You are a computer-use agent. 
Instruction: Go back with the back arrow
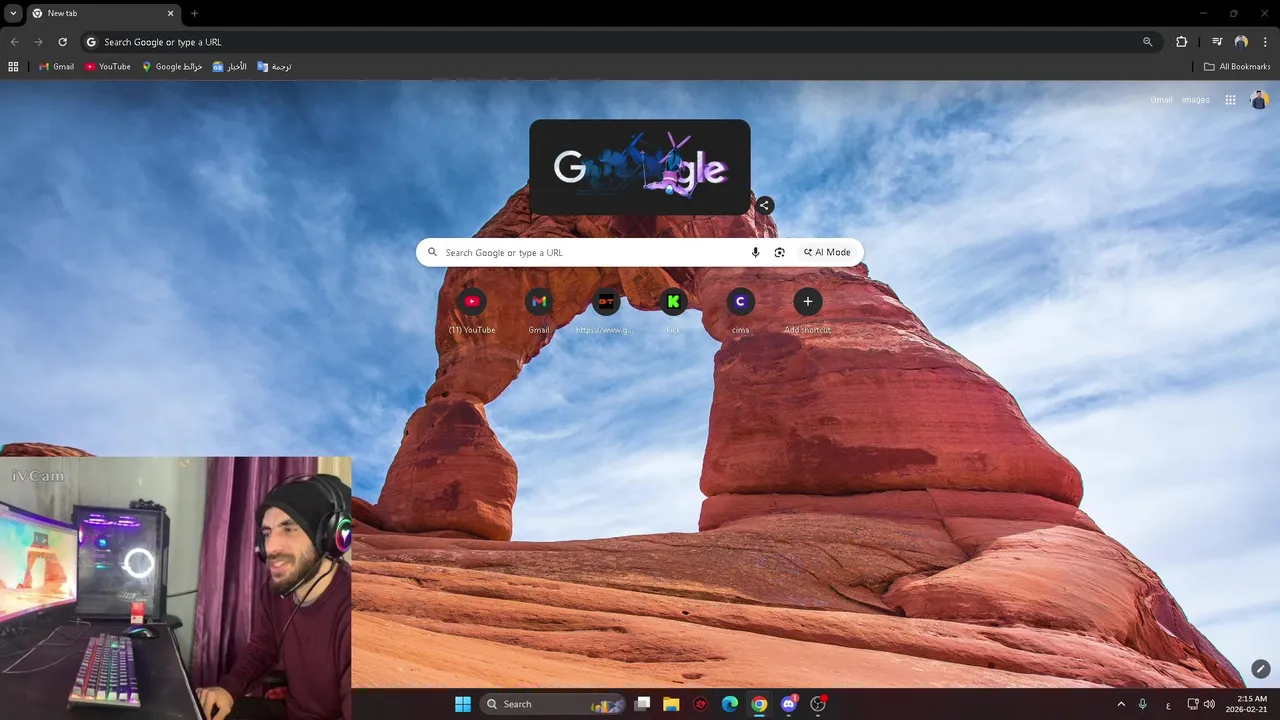coord(14,42)
